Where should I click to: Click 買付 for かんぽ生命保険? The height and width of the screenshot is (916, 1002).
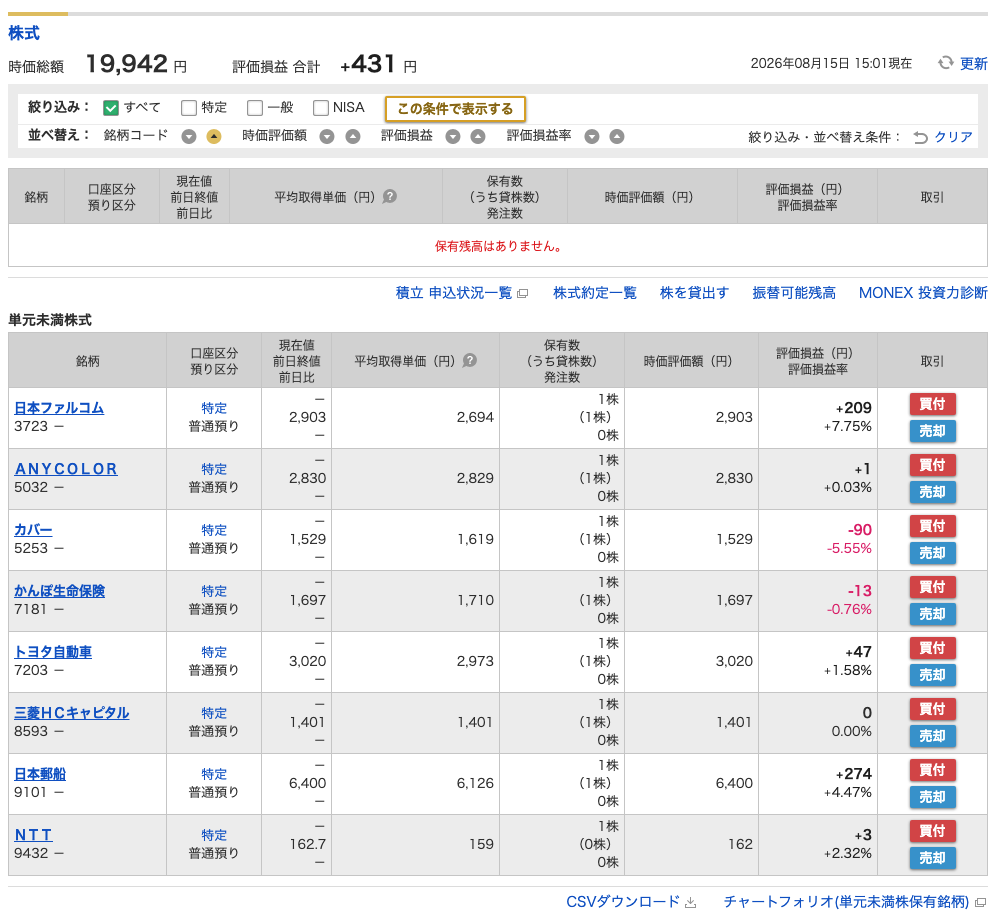(x=932, y=587)
